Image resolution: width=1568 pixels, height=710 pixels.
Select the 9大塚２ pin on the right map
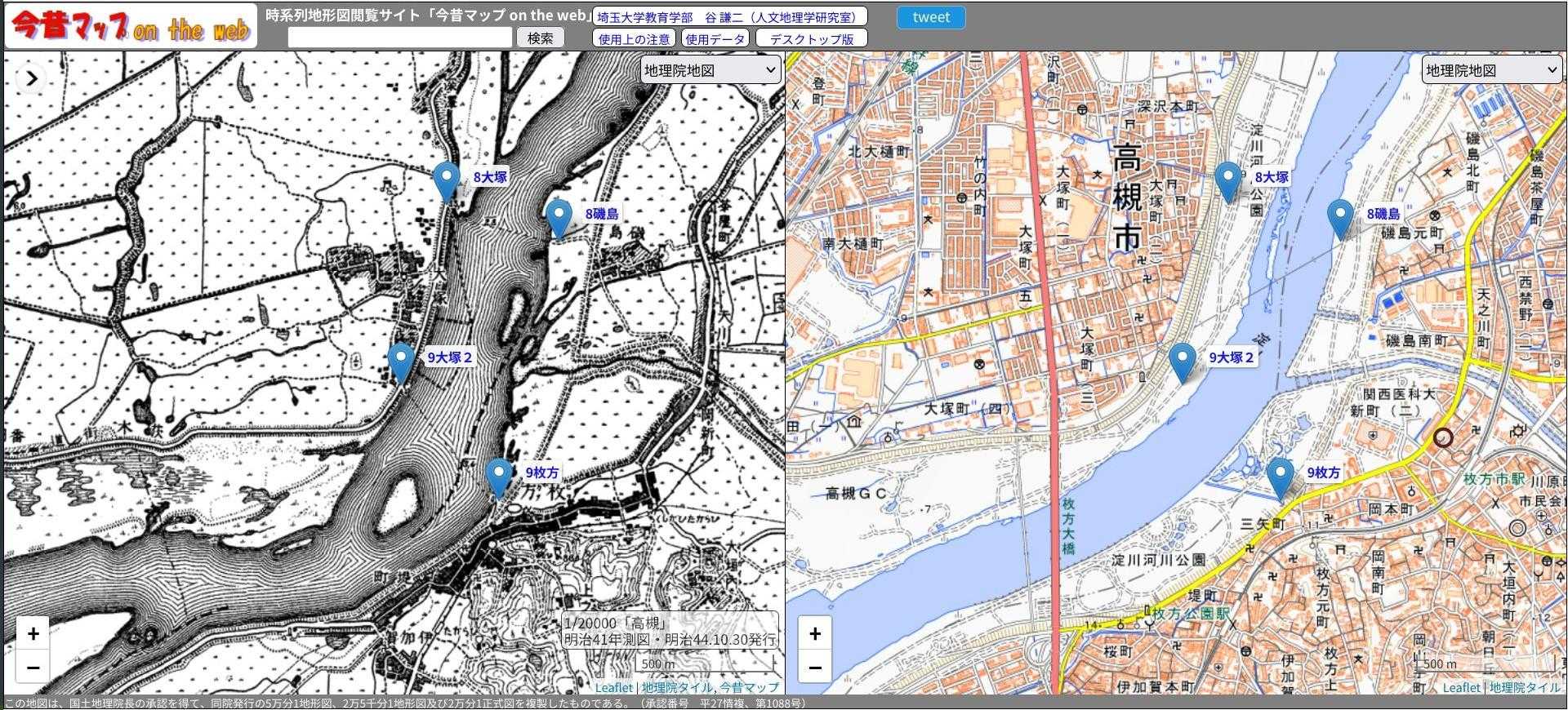coord(1182,362)
